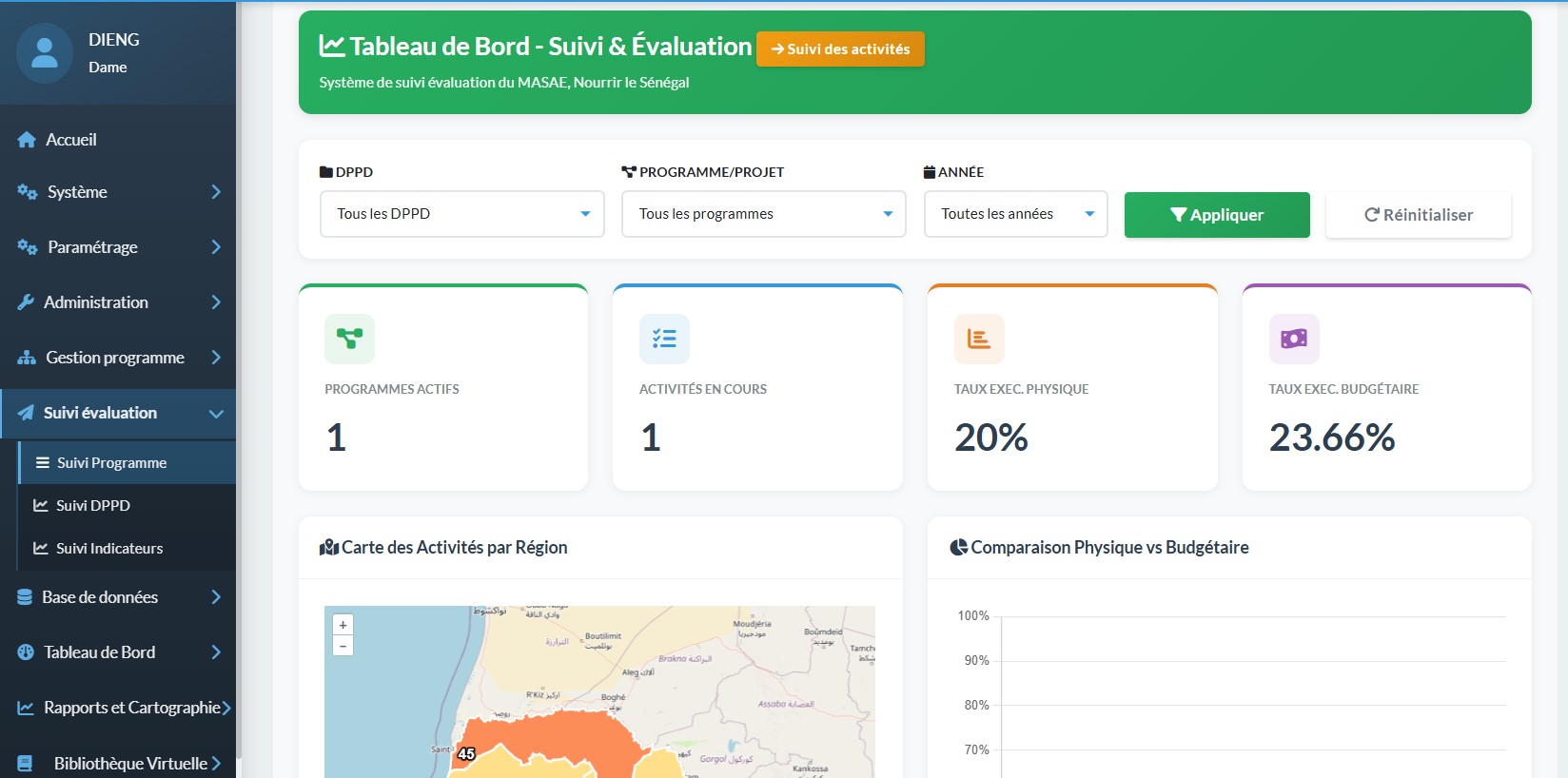Click the Programmes Actifs green diagram icon
The image size is (1568, 778).
pyautogui.click(x=349, y=339)
